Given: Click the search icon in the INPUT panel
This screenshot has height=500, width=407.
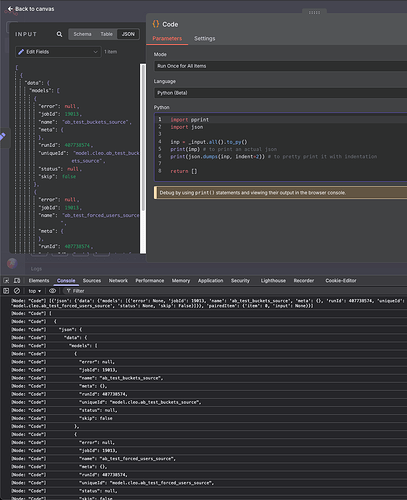Looking at the screenshot, I should click(59, 34).
